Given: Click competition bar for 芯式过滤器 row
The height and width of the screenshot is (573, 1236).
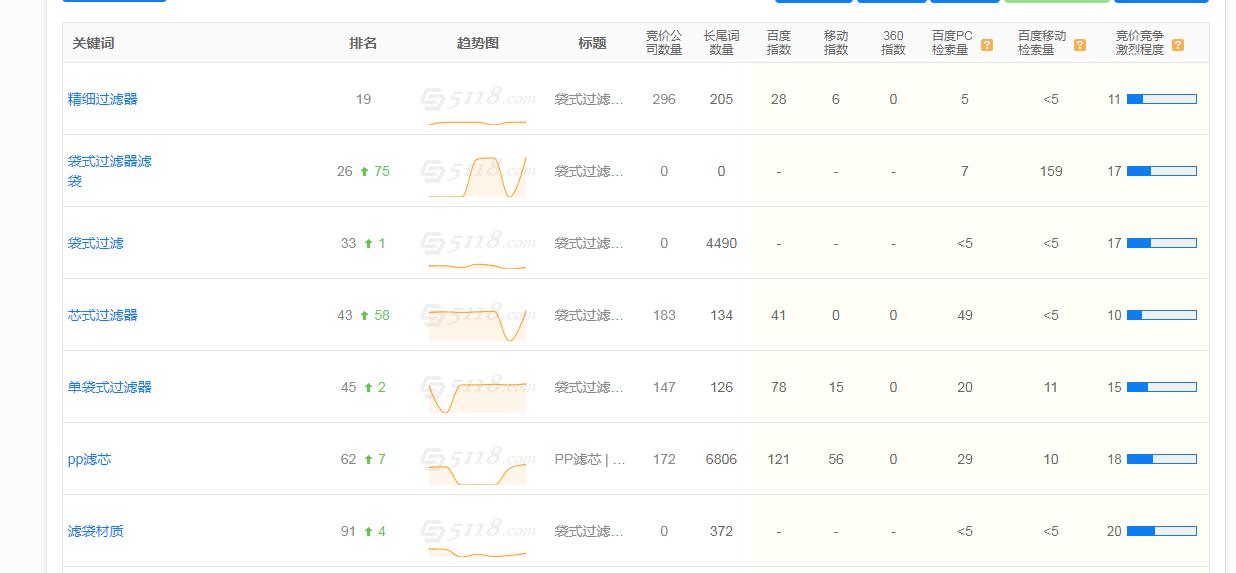Looking at the screenshot, I should click(1162, 315).
